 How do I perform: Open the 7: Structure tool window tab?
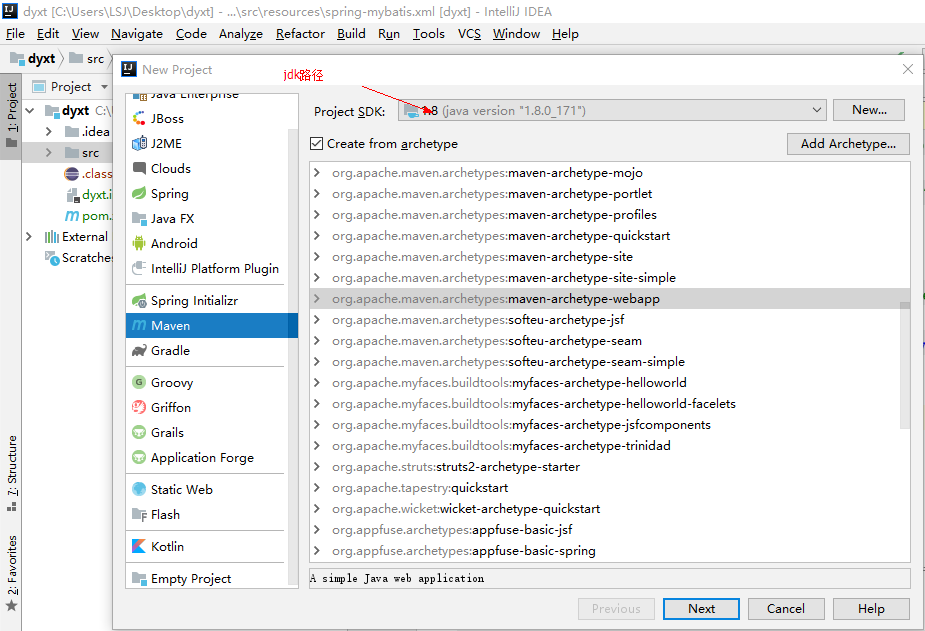click(x=11, y=474)
